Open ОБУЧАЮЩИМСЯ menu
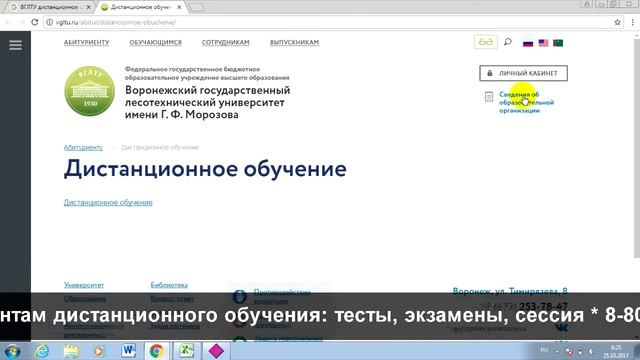Viewport: 640px width, 360px height. coord(156,42)
